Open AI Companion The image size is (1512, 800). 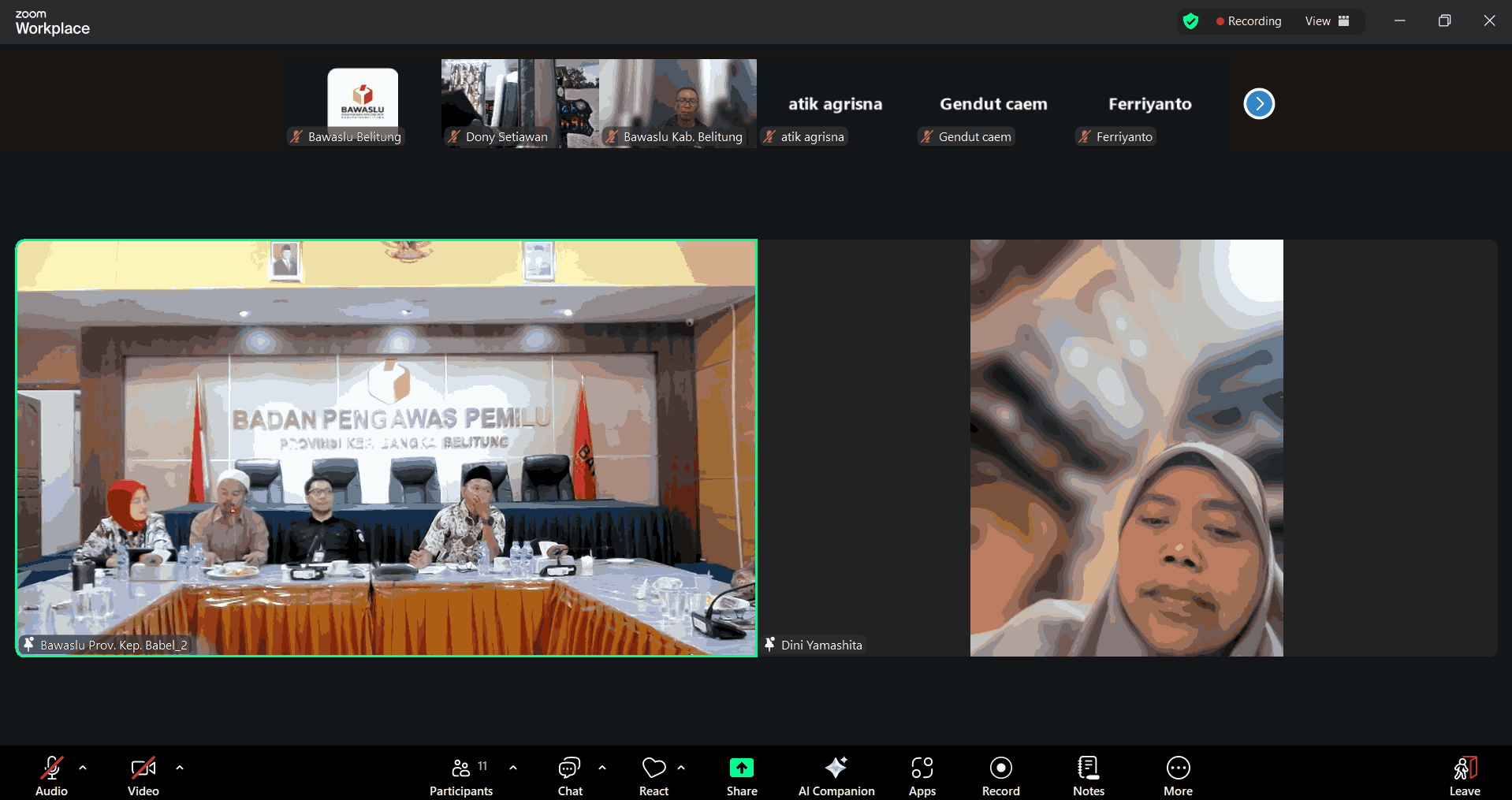836,776
